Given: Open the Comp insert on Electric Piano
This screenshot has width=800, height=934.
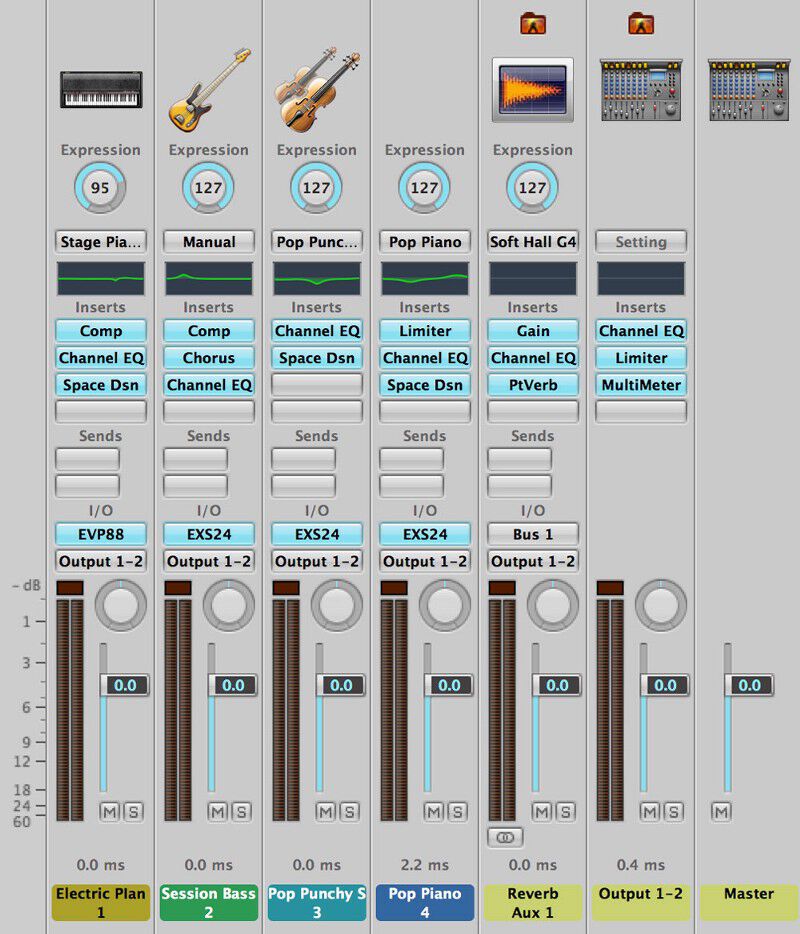Looking at the screenshot, I should pos(101,331).
